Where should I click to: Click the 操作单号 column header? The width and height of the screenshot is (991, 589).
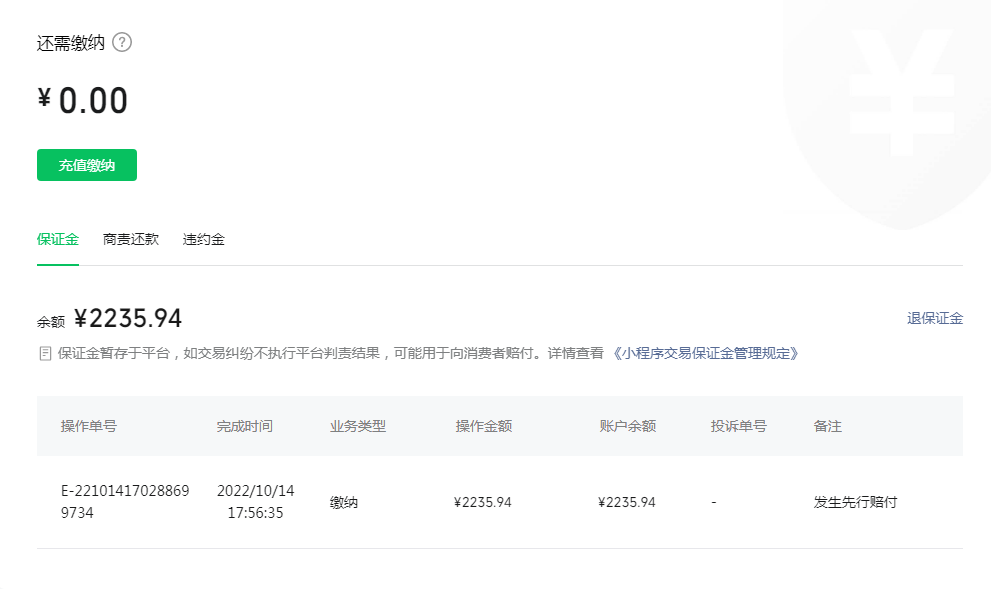88,426
